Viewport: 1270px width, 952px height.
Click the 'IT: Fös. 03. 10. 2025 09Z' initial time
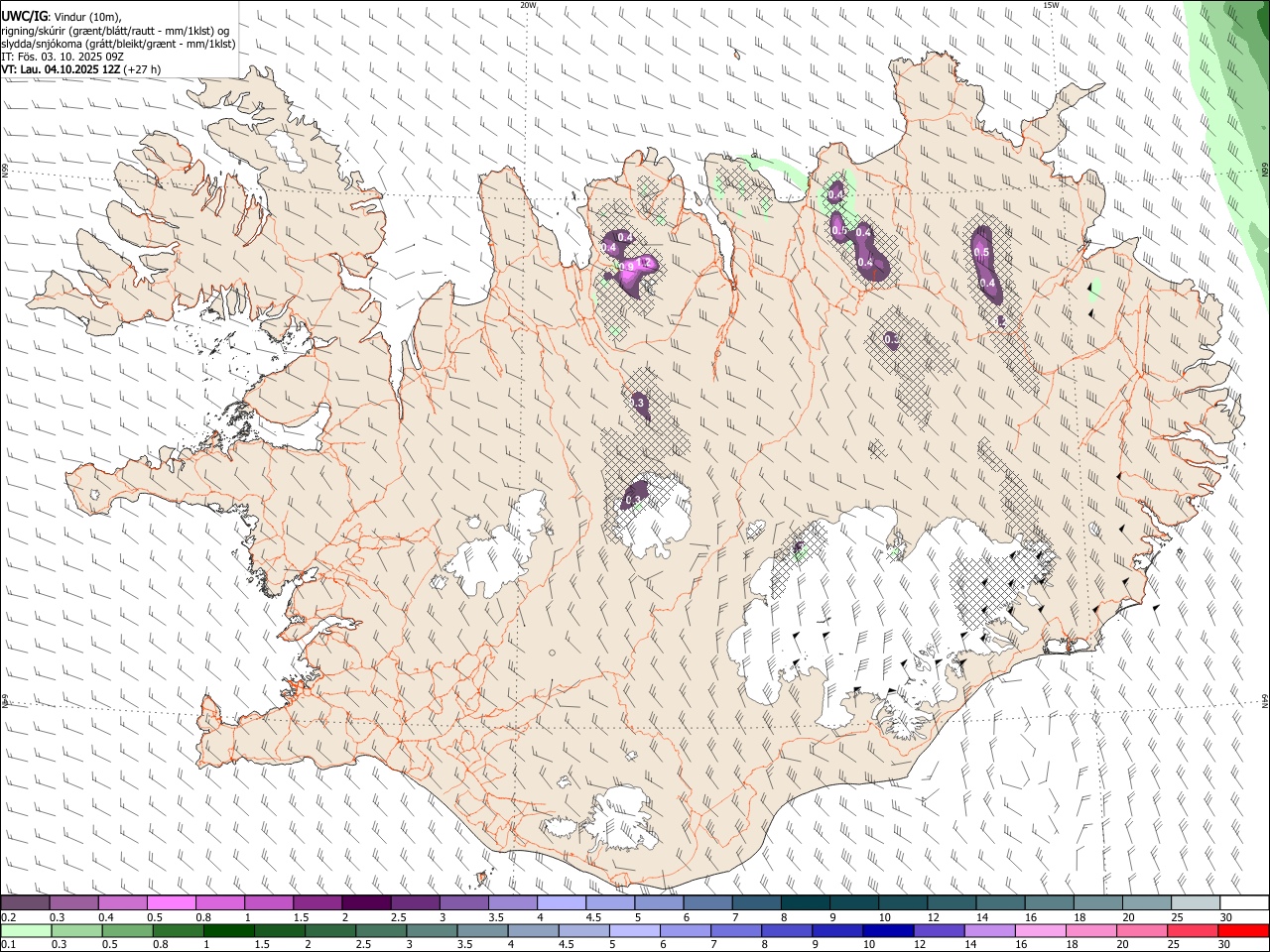[63, 57]
